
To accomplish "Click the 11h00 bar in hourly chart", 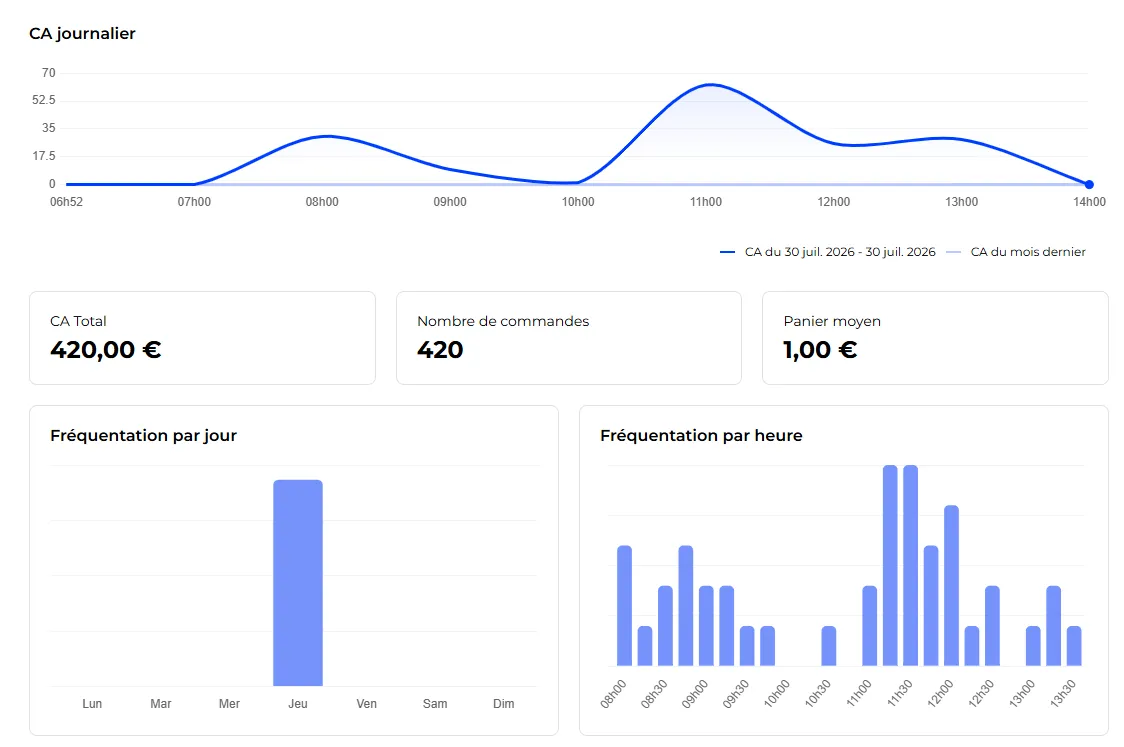I will tap(870, 626).
